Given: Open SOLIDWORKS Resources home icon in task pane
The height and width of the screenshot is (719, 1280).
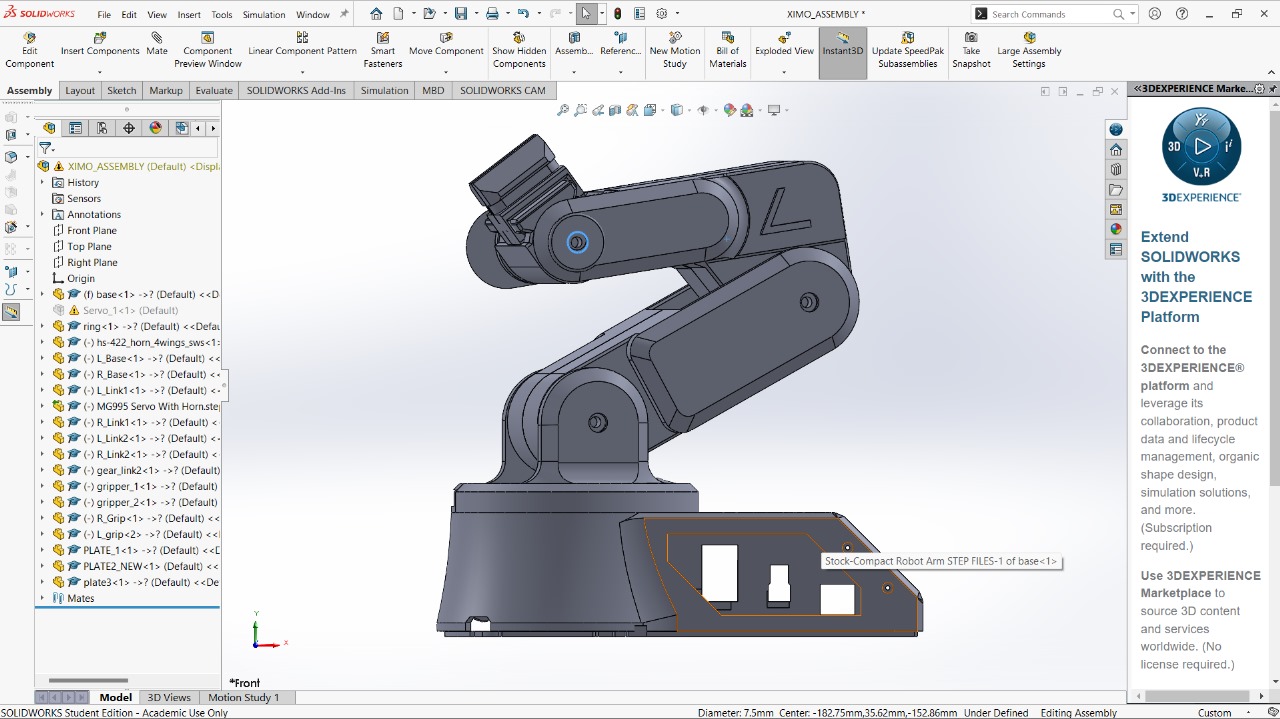Looking at the screenshot, I should [1116, 149].
